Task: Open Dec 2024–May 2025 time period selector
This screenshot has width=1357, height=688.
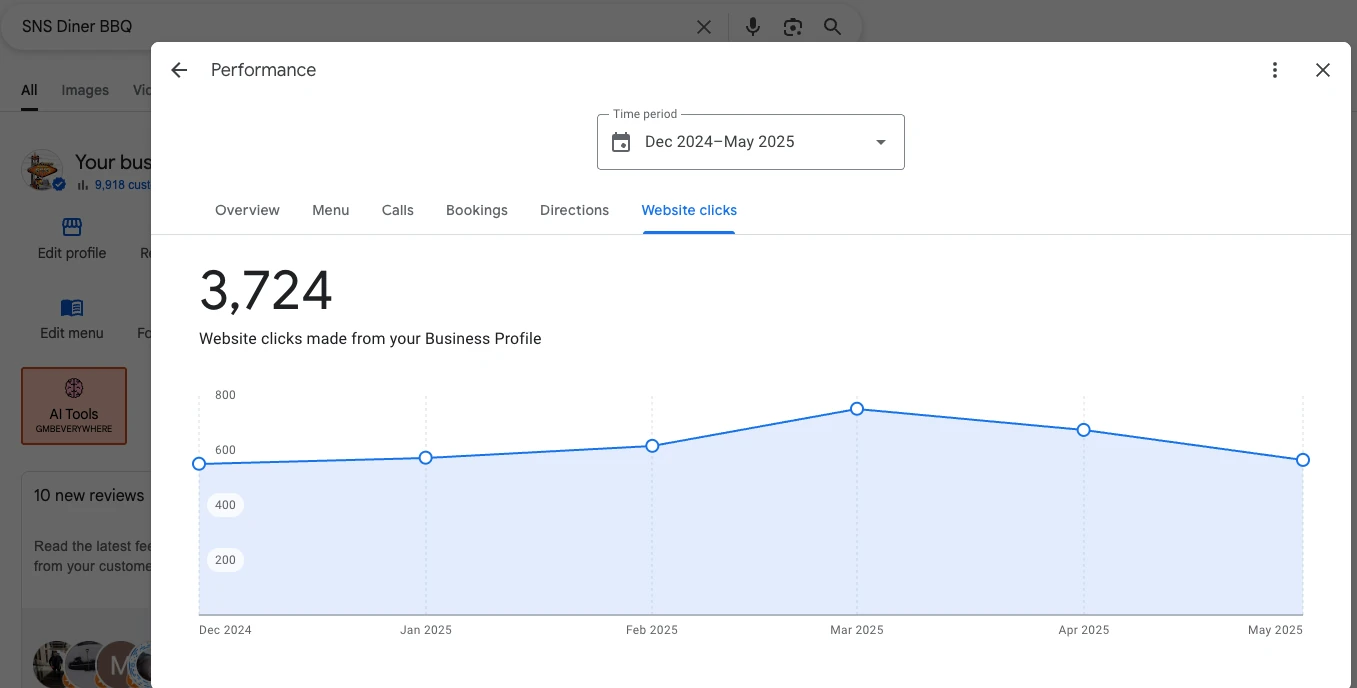Action: [x=751, y=142]
